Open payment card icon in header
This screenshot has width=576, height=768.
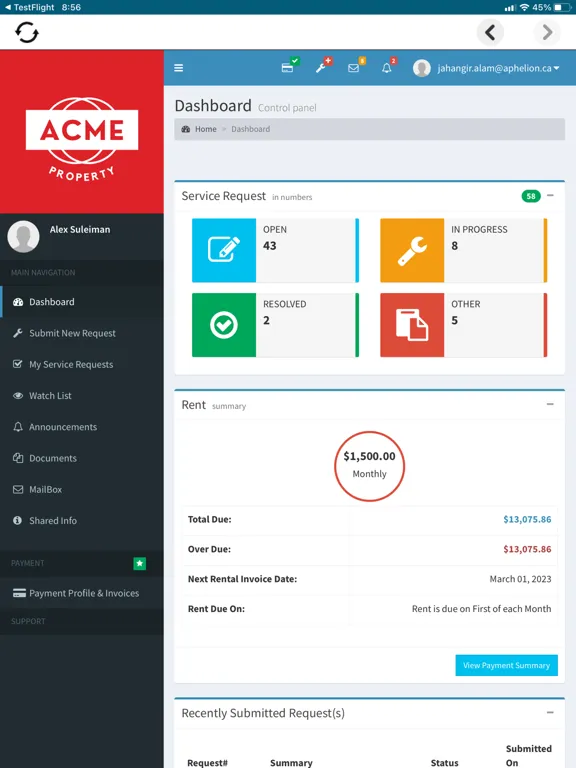point(288,68)
